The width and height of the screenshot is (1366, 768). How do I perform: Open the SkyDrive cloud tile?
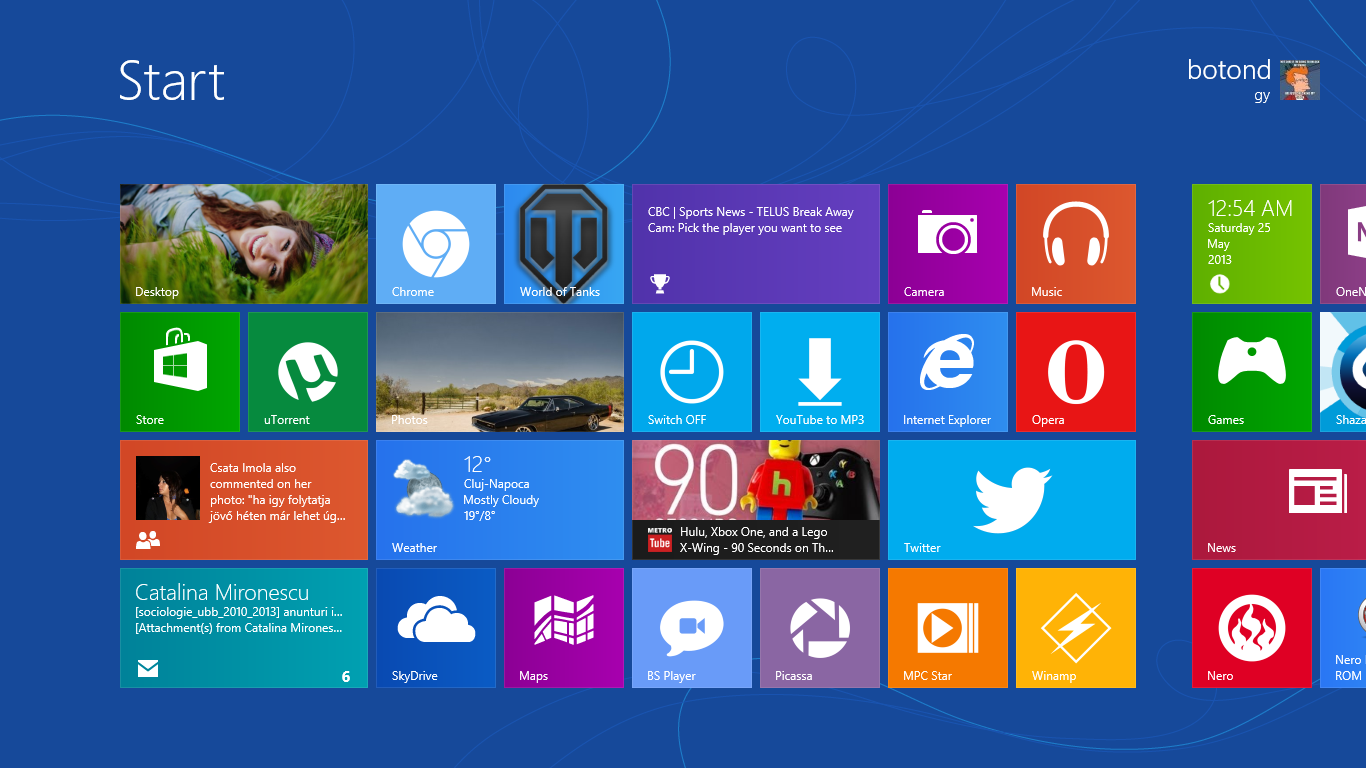click(x=436, y=628)
